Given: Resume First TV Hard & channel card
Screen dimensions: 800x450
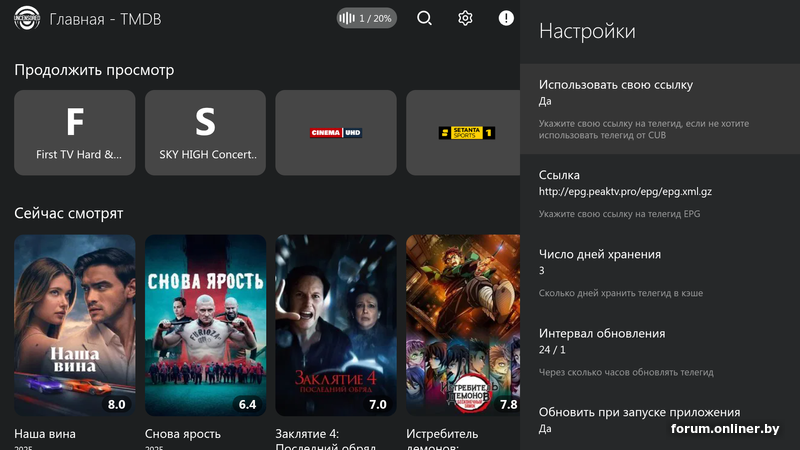Looking at the screenshot, I should pyautogui.click(x=74, y=133).
